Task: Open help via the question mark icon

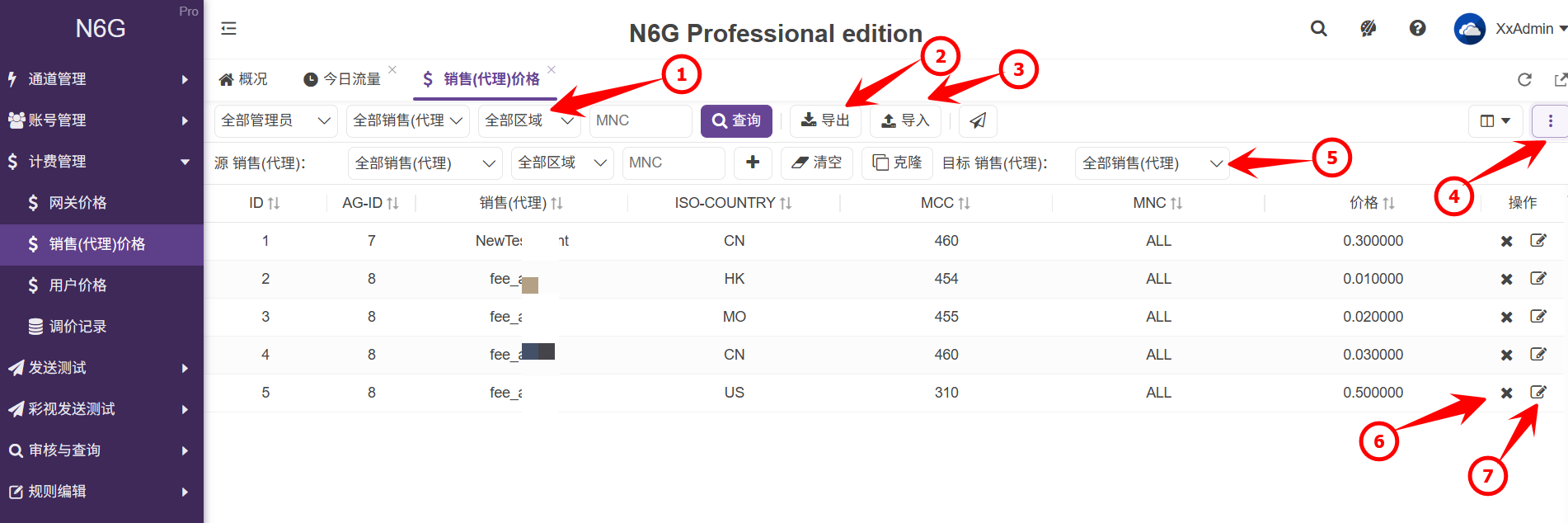Action: pyautogui.click(x=1418, y=29)
